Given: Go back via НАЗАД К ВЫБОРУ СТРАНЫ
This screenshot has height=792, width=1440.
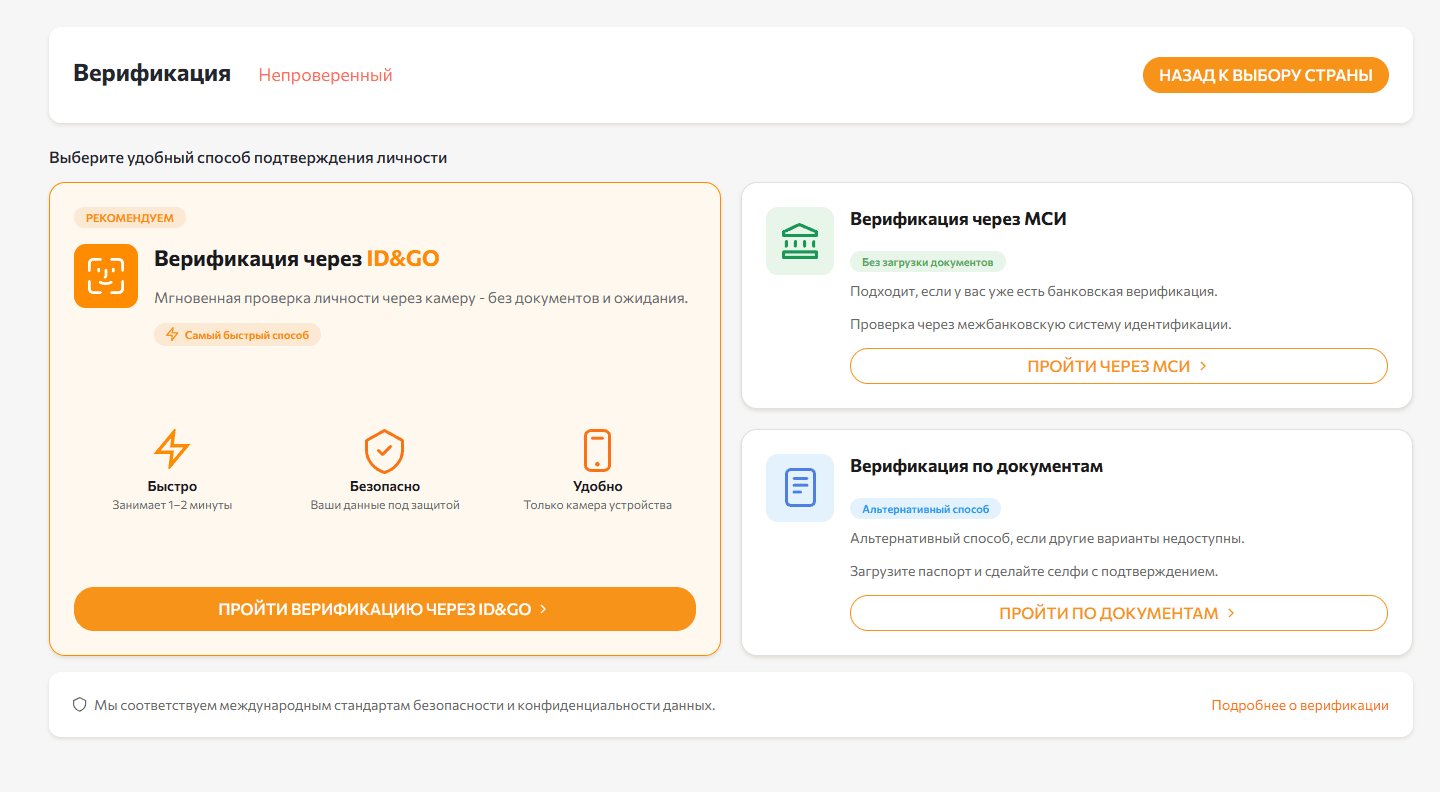Looking at the screenshot, I should coord(1266,75).
